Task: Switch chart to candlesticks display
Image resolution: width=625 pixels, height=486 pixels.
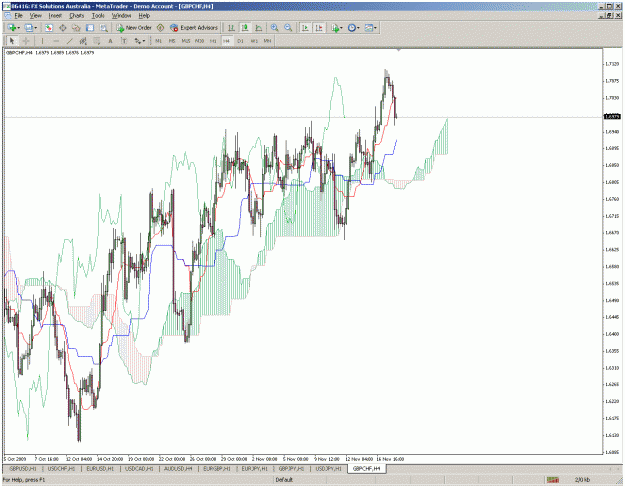Action: pyautogui.click(x=245, y=28)
